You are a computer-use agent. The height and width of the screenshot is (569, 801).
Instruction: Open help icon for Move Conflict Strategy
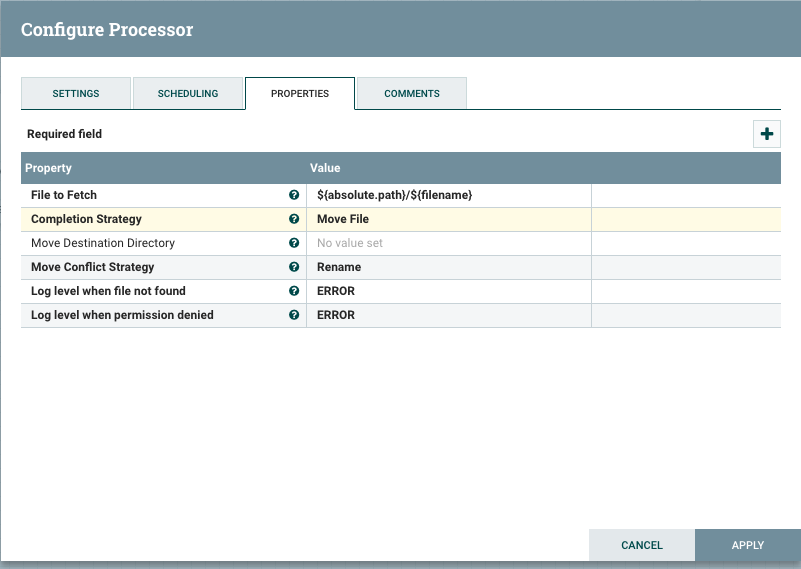click(294, 267)
